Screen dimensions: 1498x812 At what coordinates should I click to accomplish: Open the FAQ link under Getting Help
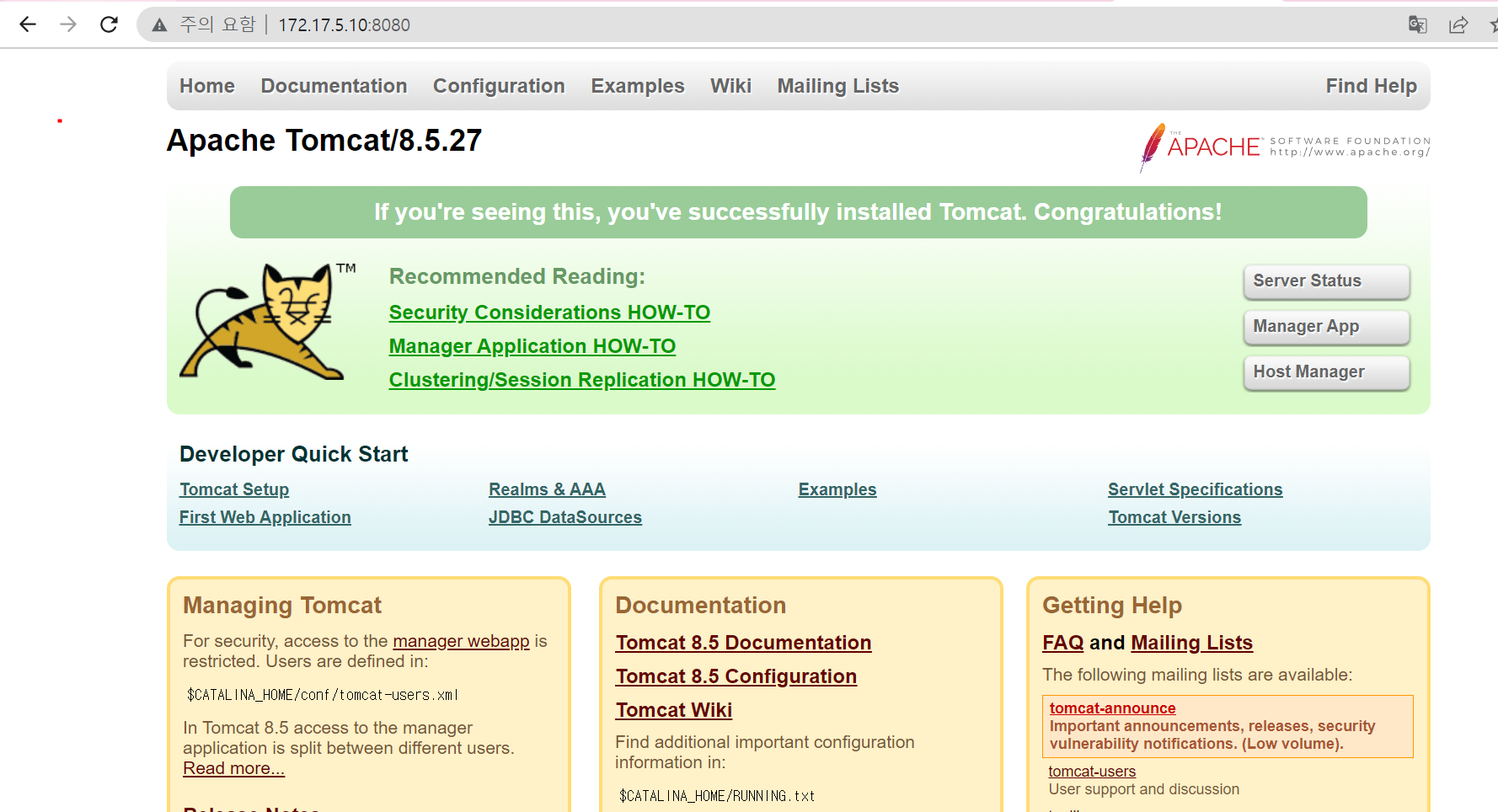point(1063,643)
